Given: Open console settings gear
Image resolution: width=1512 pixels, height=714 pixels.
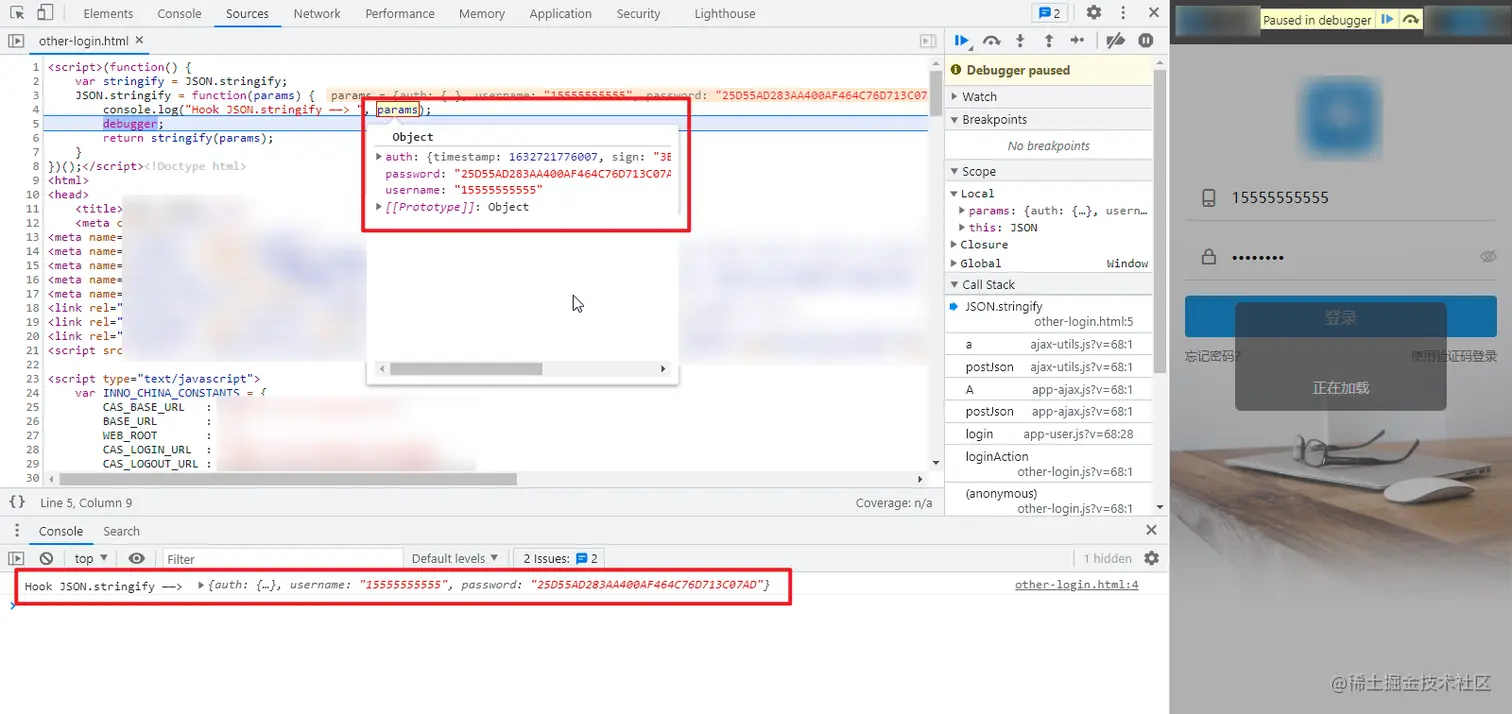Looking at the screenshot, I should tap(1151, 558).
